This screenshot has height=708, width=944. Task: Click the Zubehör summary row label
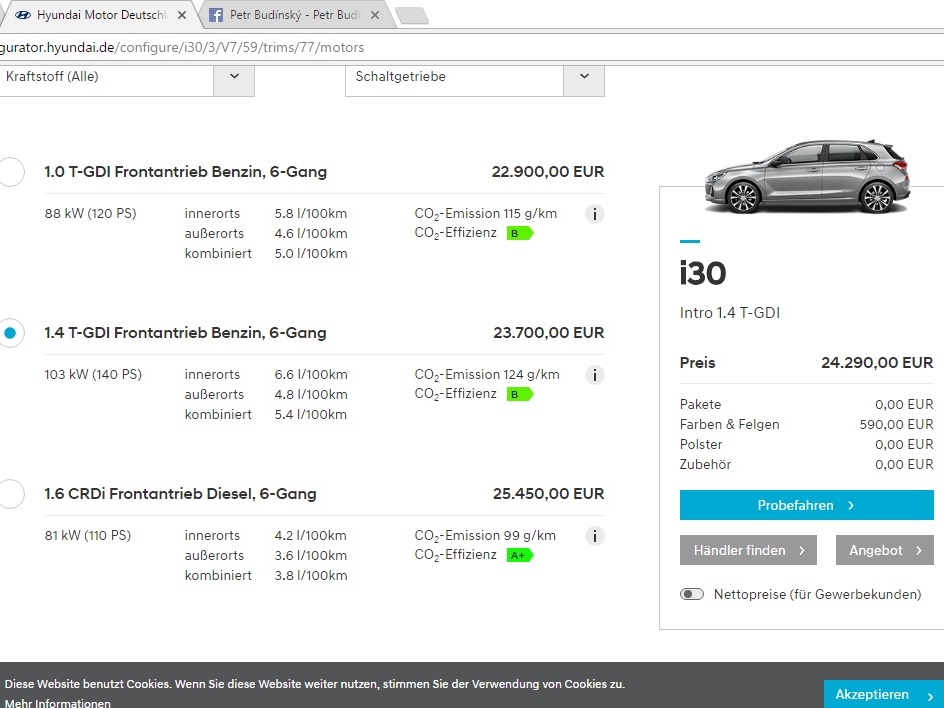click(x=706, y=464)
